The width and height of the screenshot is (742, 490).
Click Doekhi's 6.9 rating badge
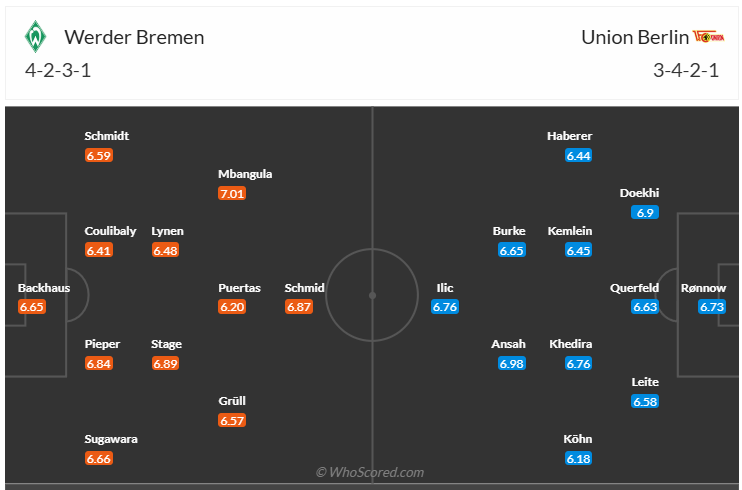[x=645, y=213]
